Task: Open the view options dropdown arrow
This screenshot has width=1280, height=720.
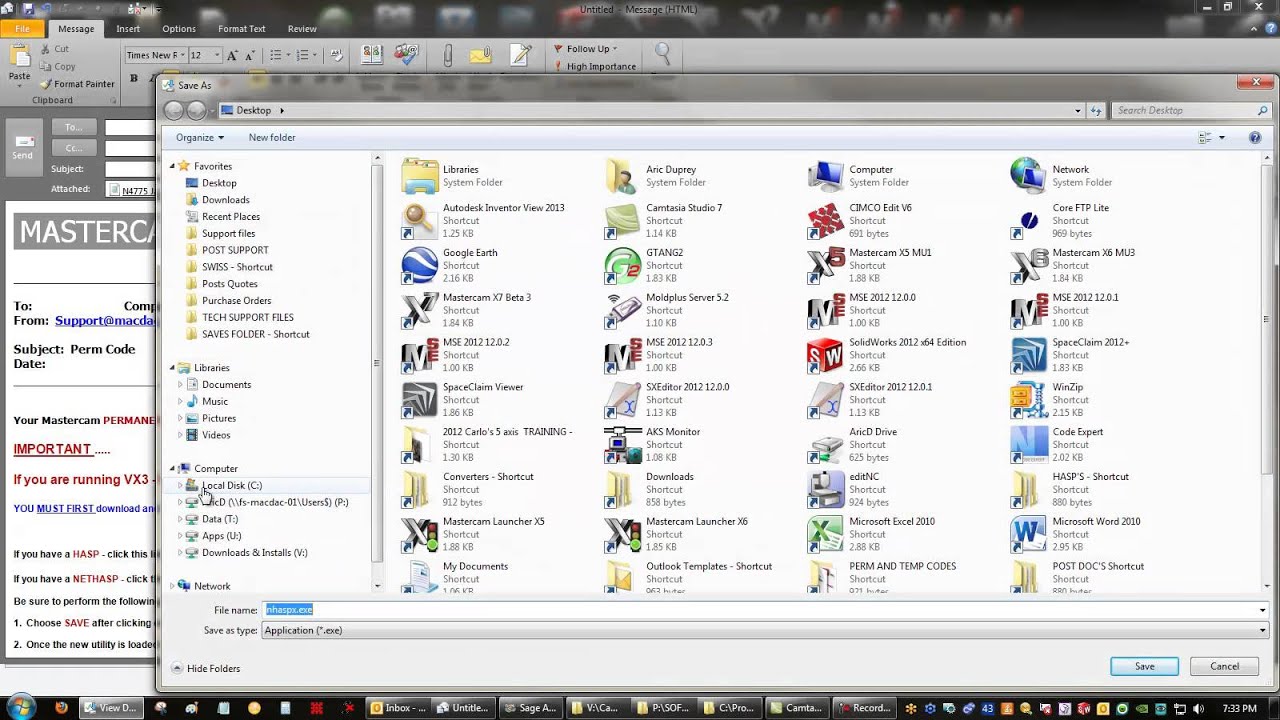Action: [1222, 137]
